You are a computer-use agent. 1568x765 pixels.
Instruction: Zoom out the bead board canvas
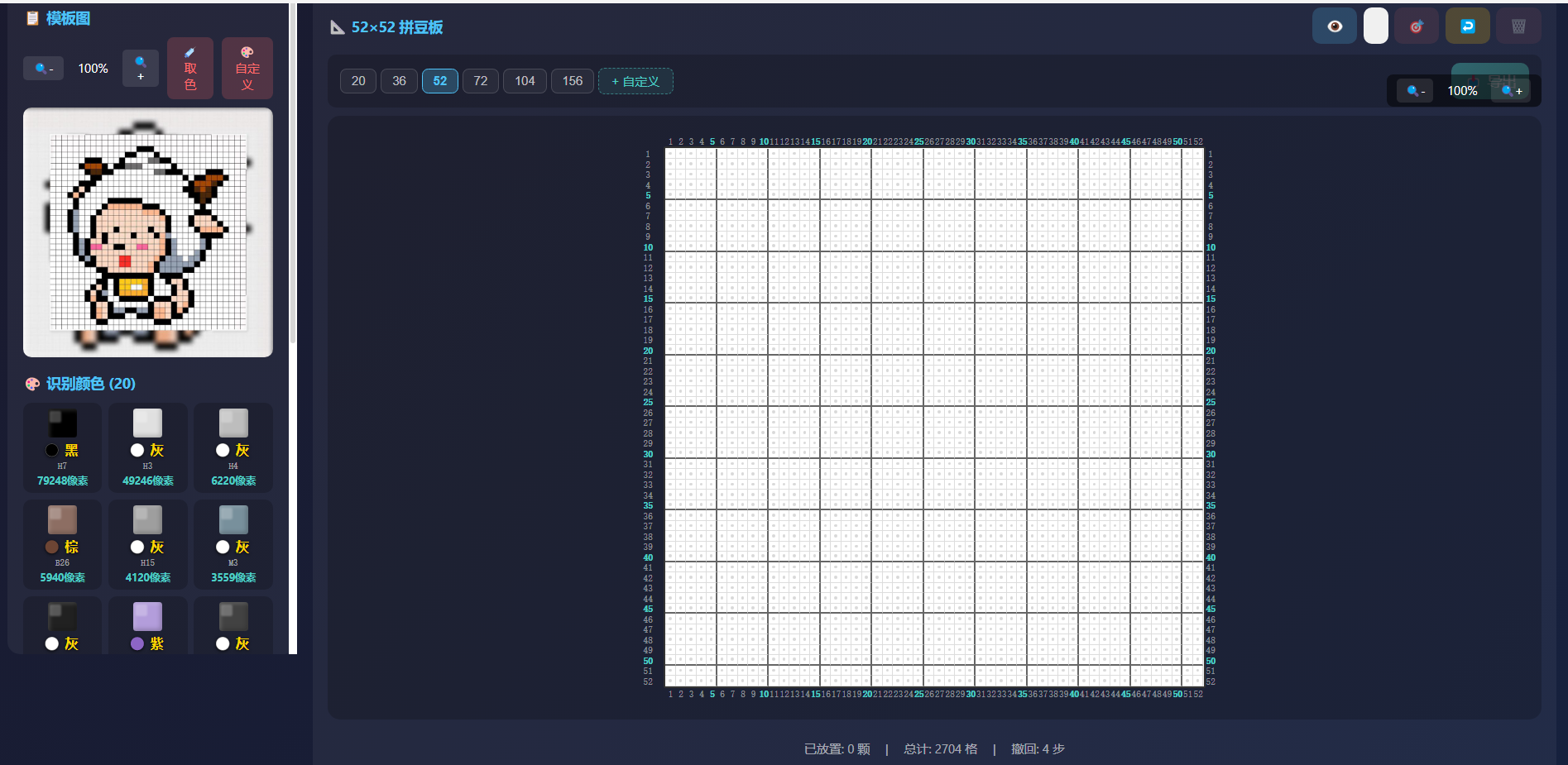coord(1415,91)
